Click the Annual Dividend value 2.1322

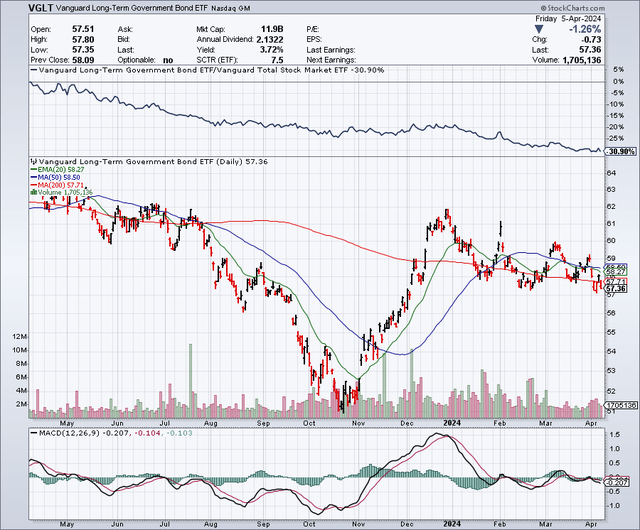pos(270,40)
